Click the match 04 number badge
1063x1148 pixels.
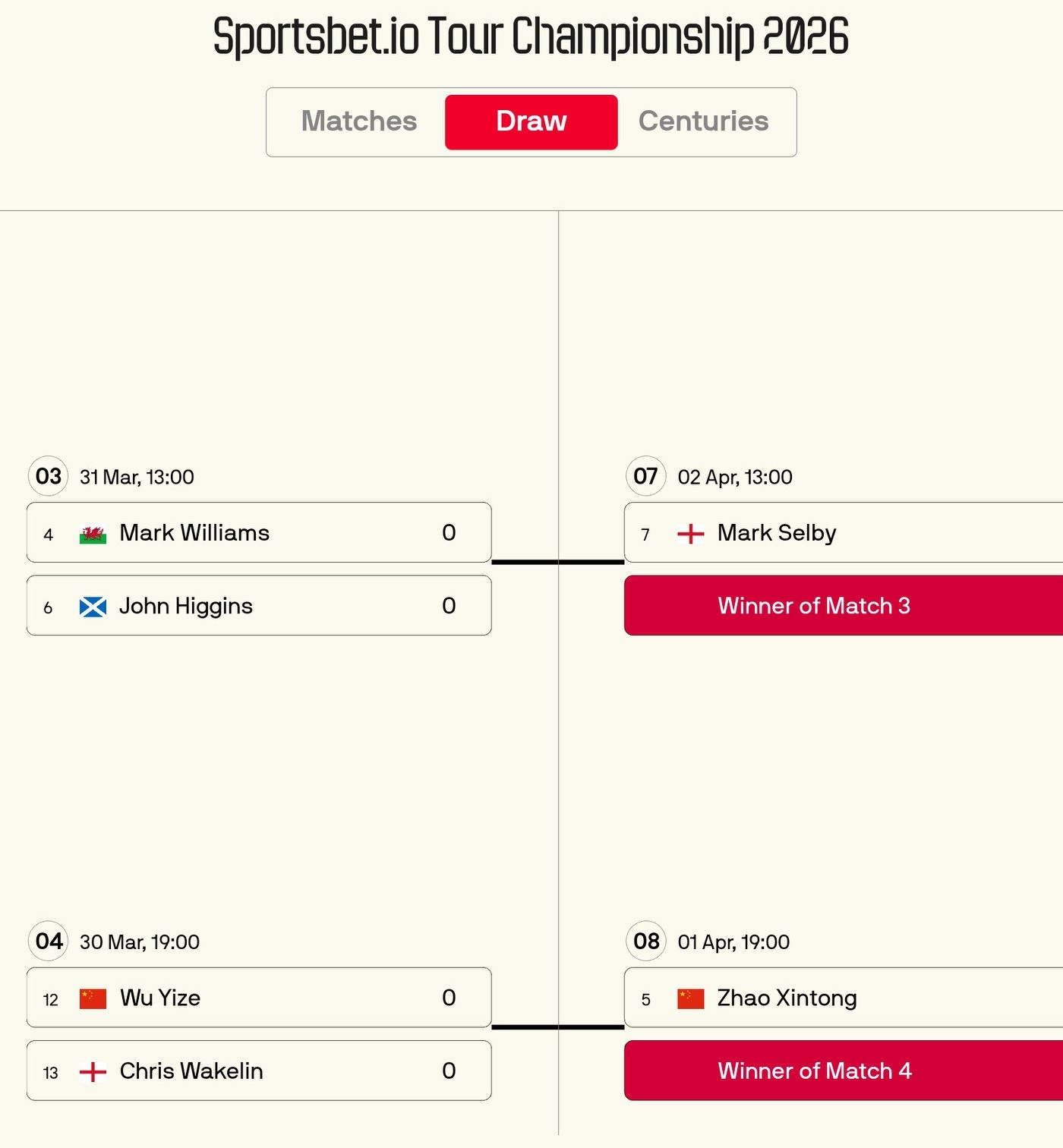pyautogui.click(x=49, y=941)
